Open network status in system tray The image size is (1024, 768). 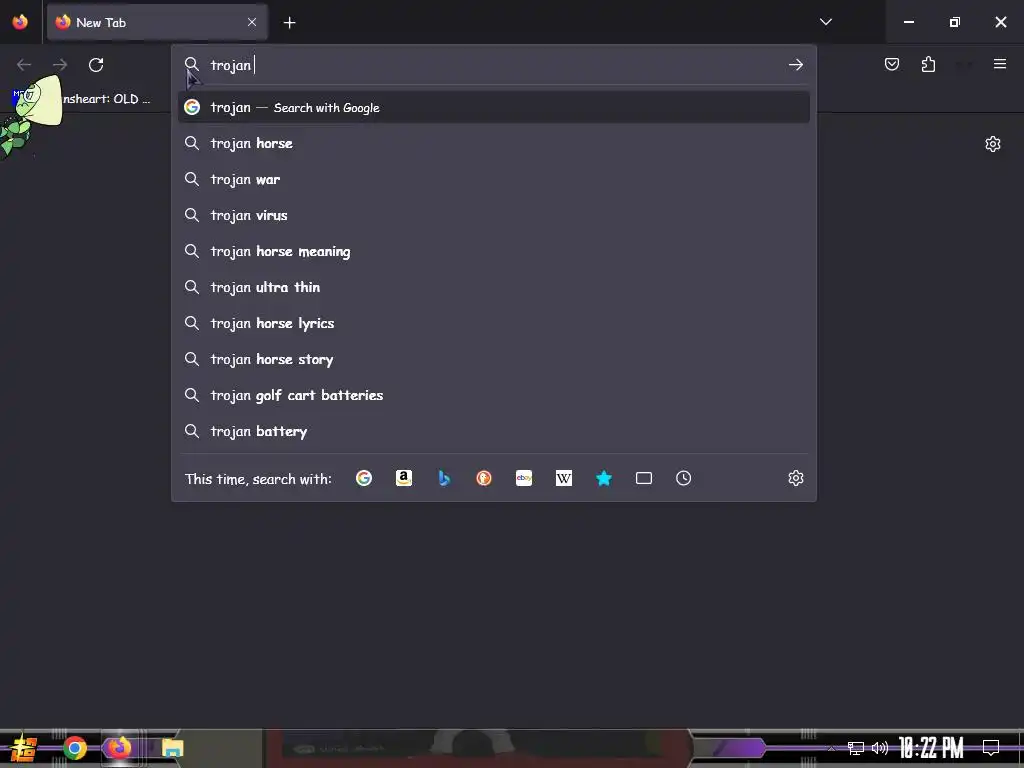856,748
